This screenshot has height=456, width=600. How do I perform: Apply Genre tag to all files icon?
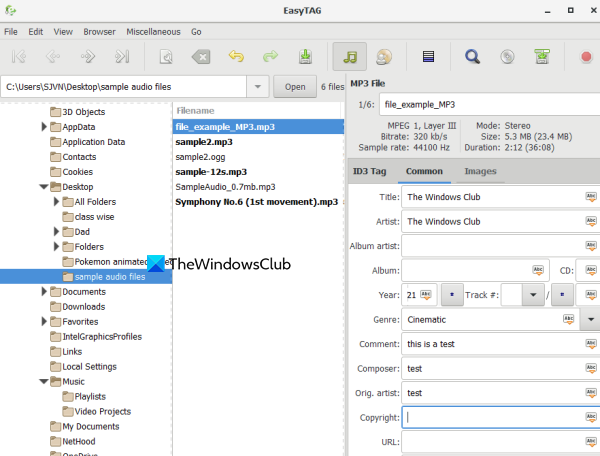569,319
